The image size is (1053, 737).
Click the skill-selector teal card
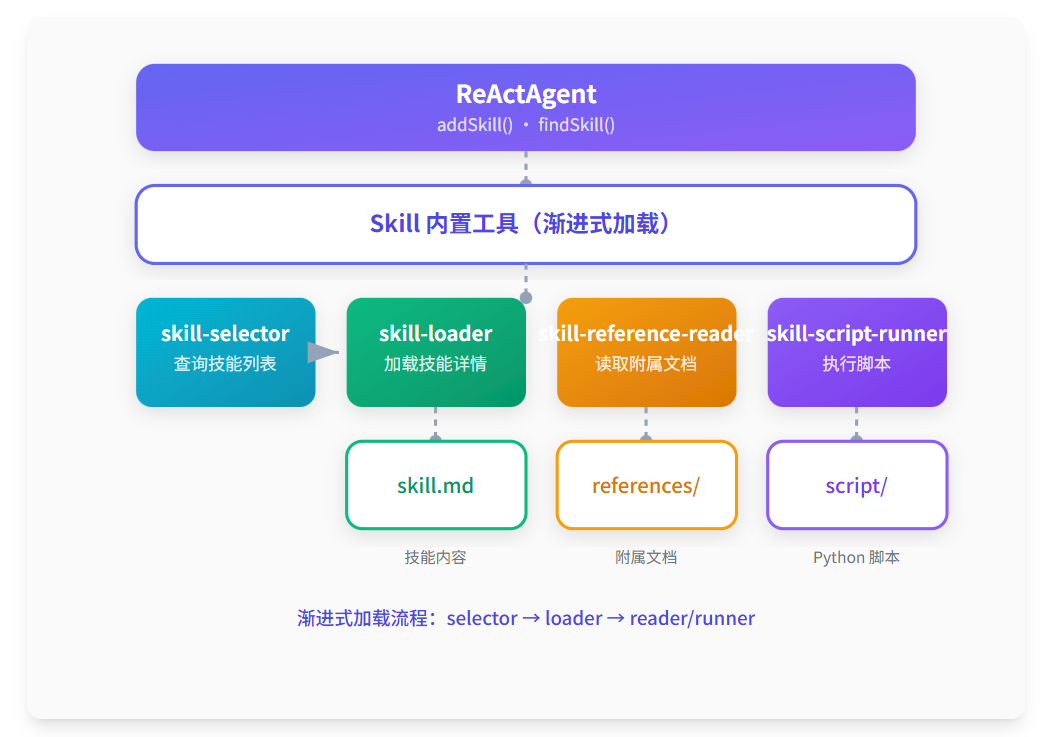226,352
